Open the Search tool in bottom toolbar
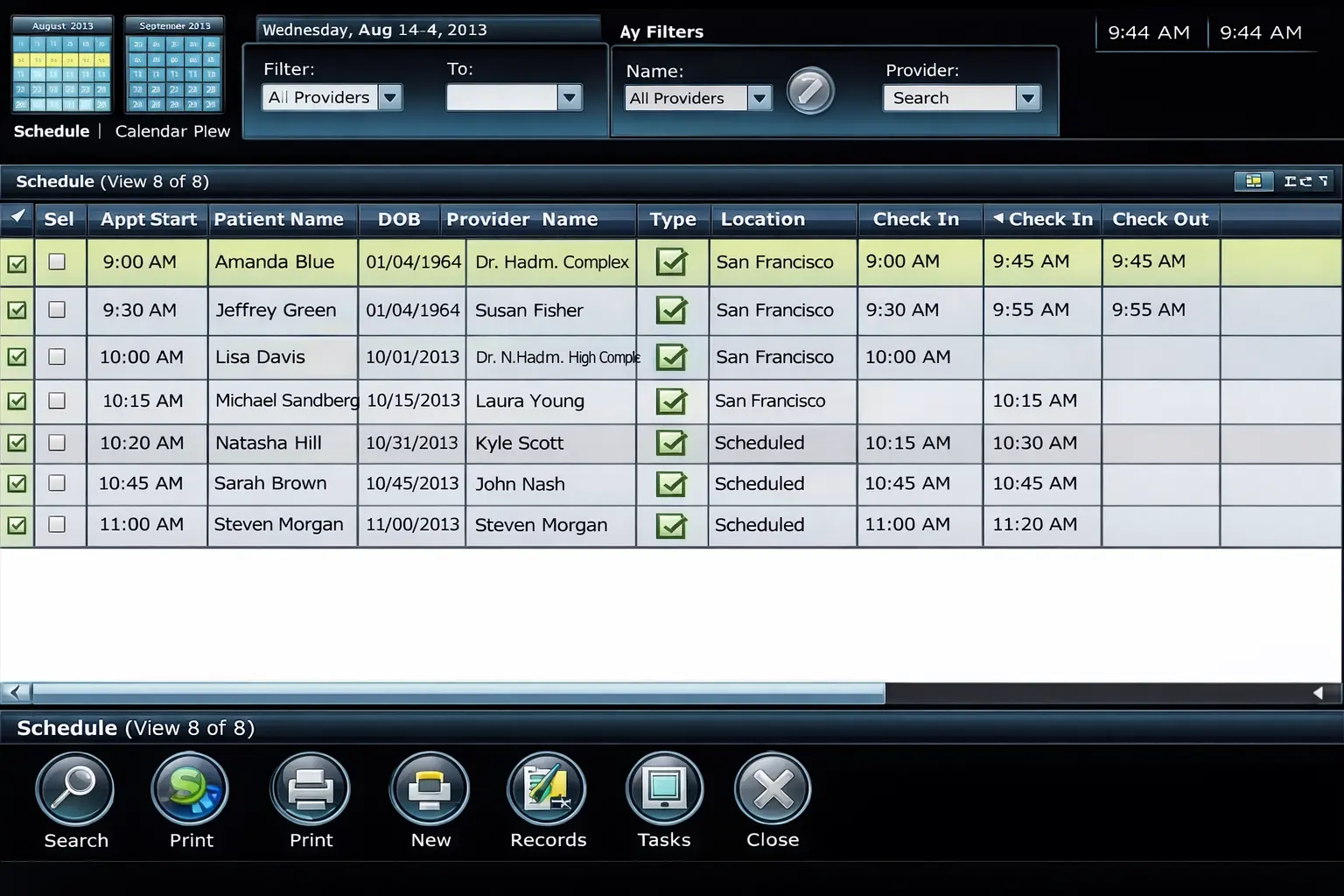1344x896 pixels. tap(75, 788)
